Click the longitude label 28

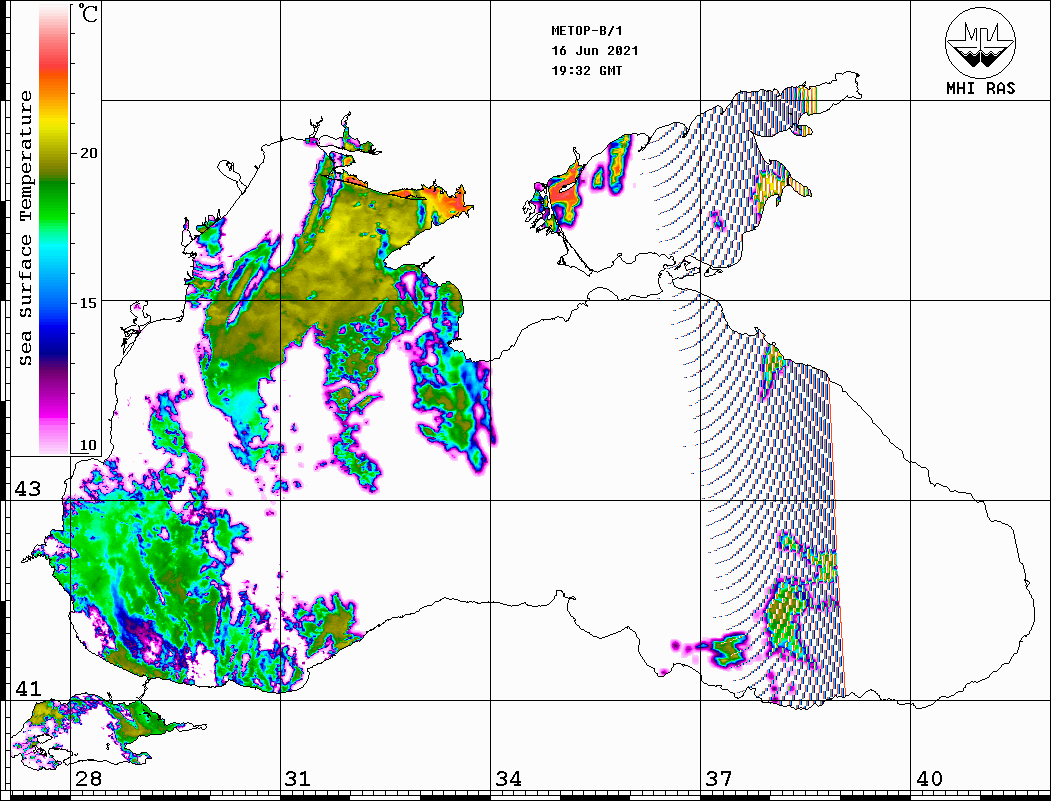coord(88,779)
